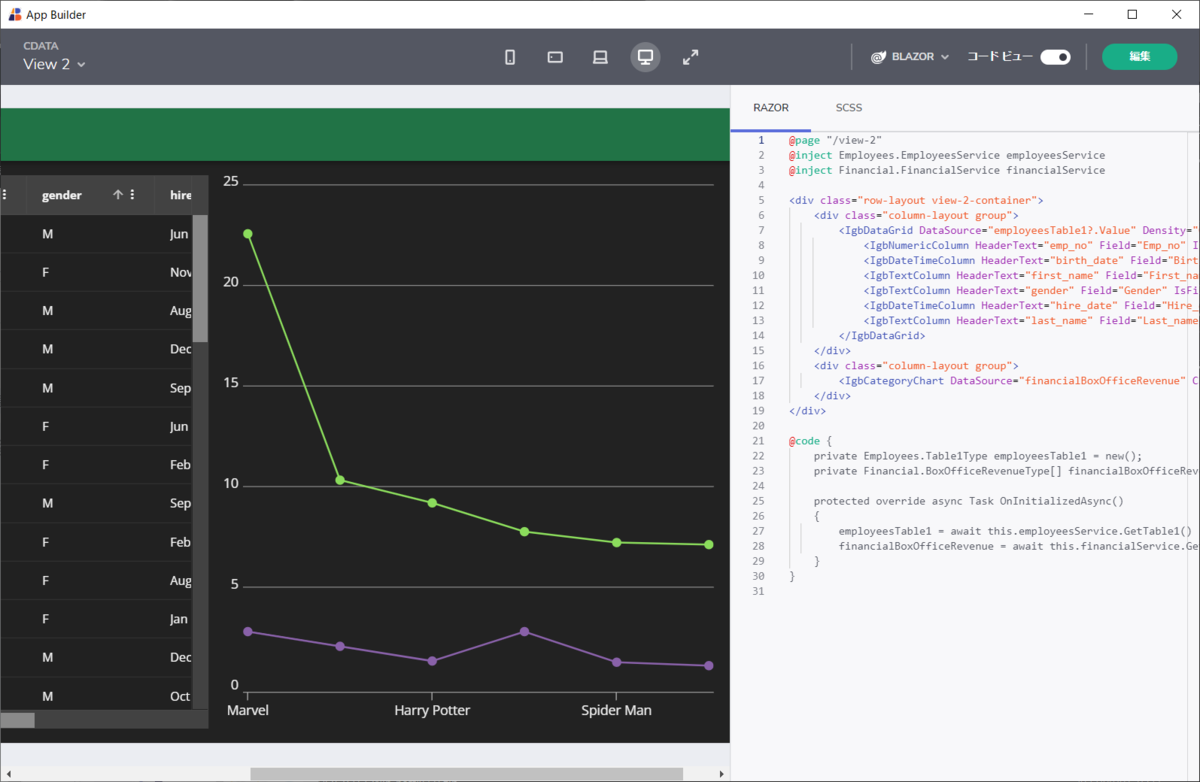Click the preview bottom horizontal scrollbar
The width and height of the screenshot is (1200, 782).
[x=466, y=774]
